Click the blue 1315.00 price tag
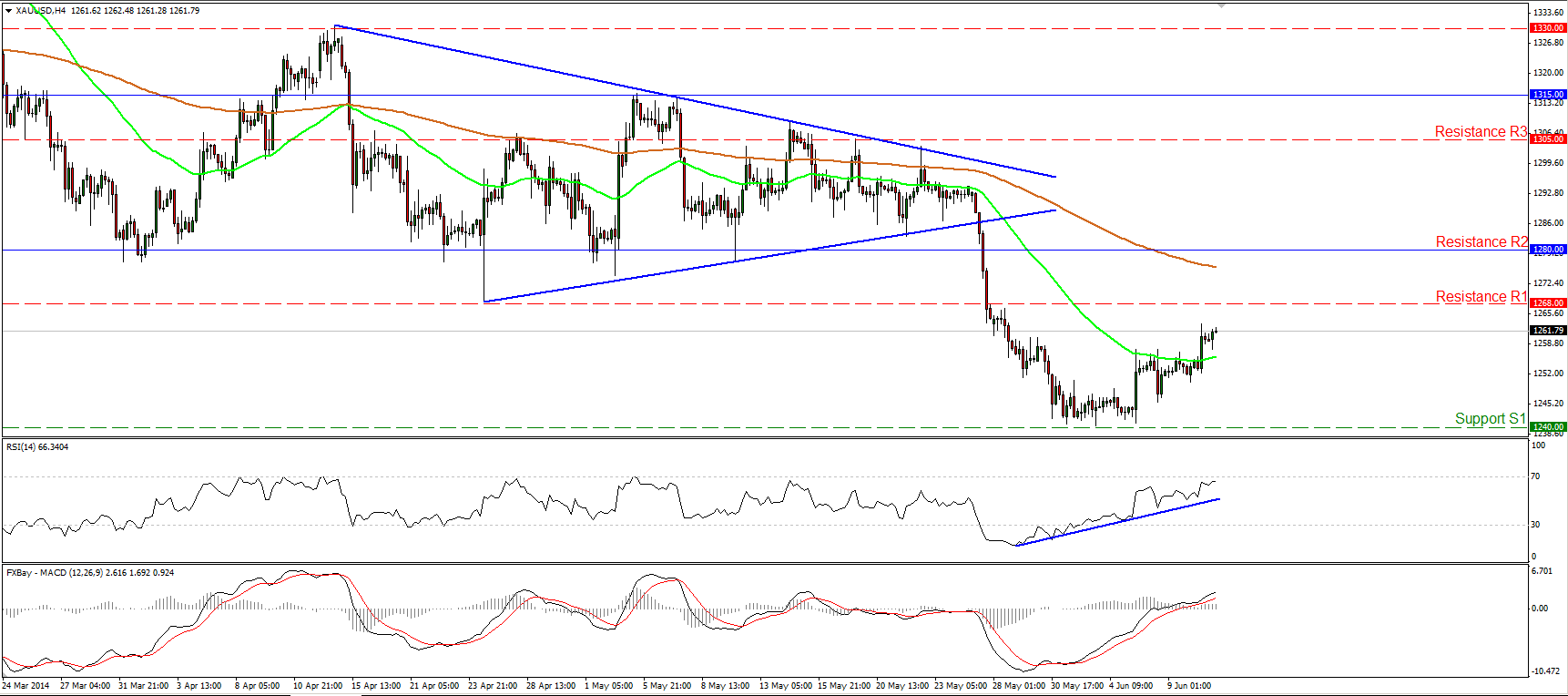1568x696 pixels. [1548, 95]
